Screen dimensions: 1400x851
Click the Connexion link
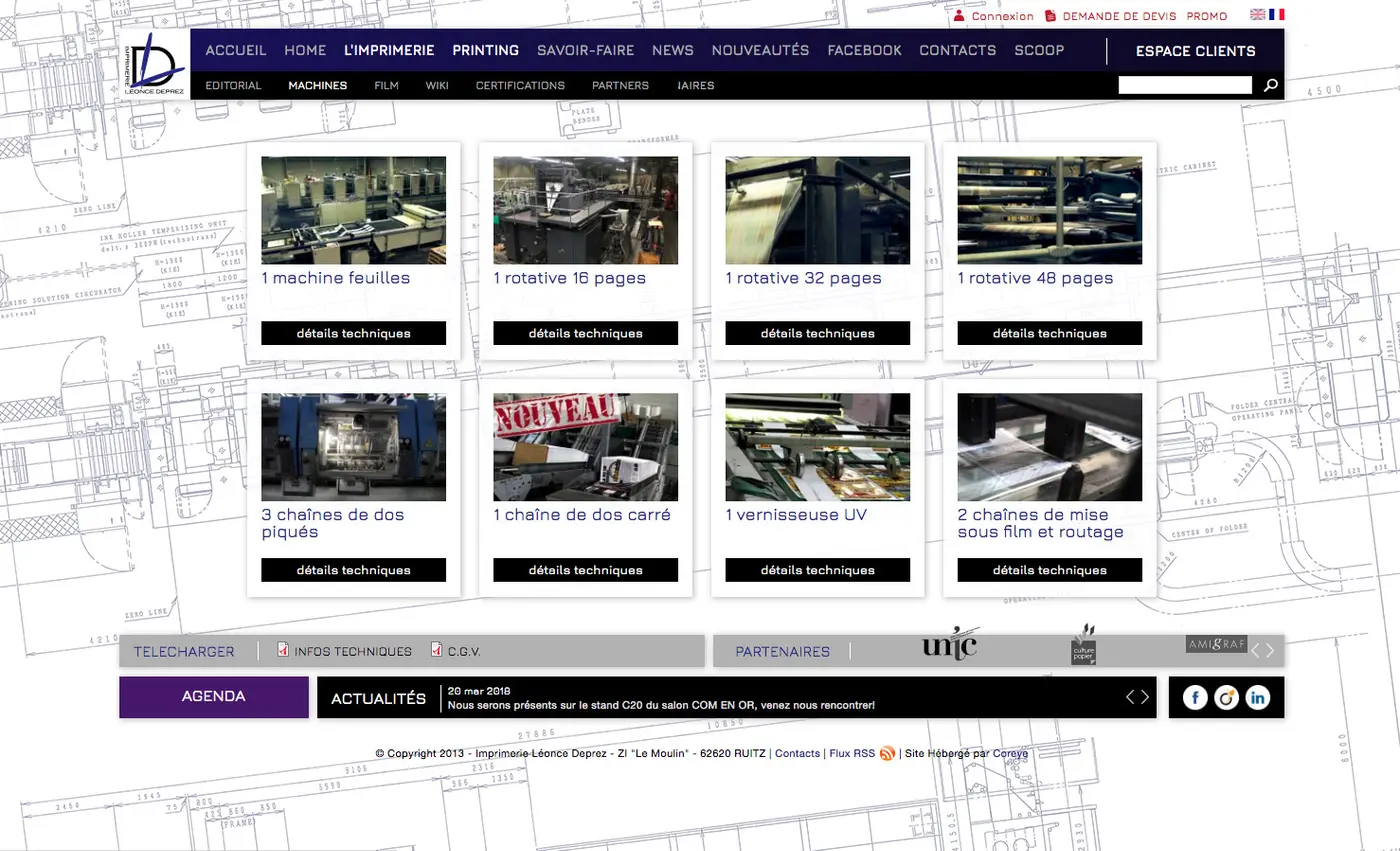[x=1003, y=16]
